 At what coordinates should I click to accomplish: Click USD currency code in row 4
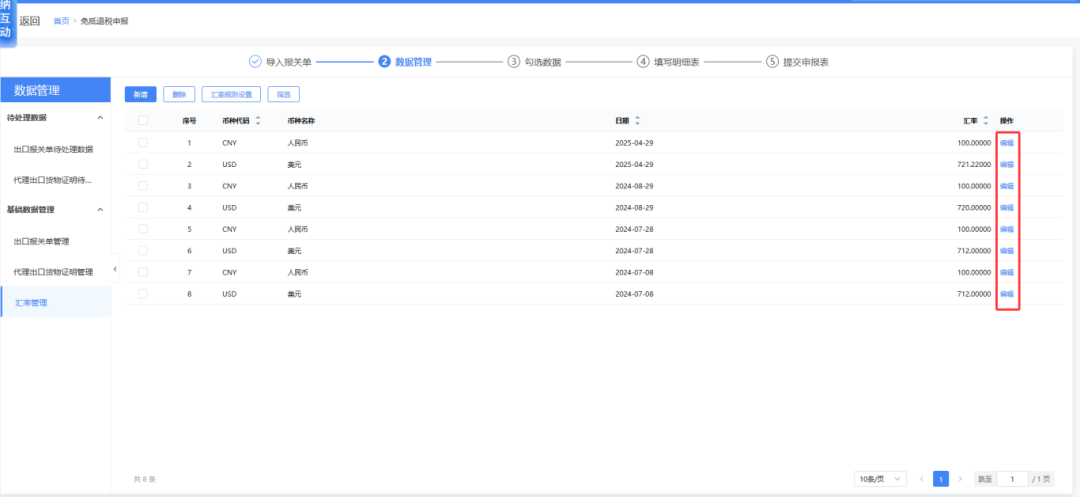point(229,207)
